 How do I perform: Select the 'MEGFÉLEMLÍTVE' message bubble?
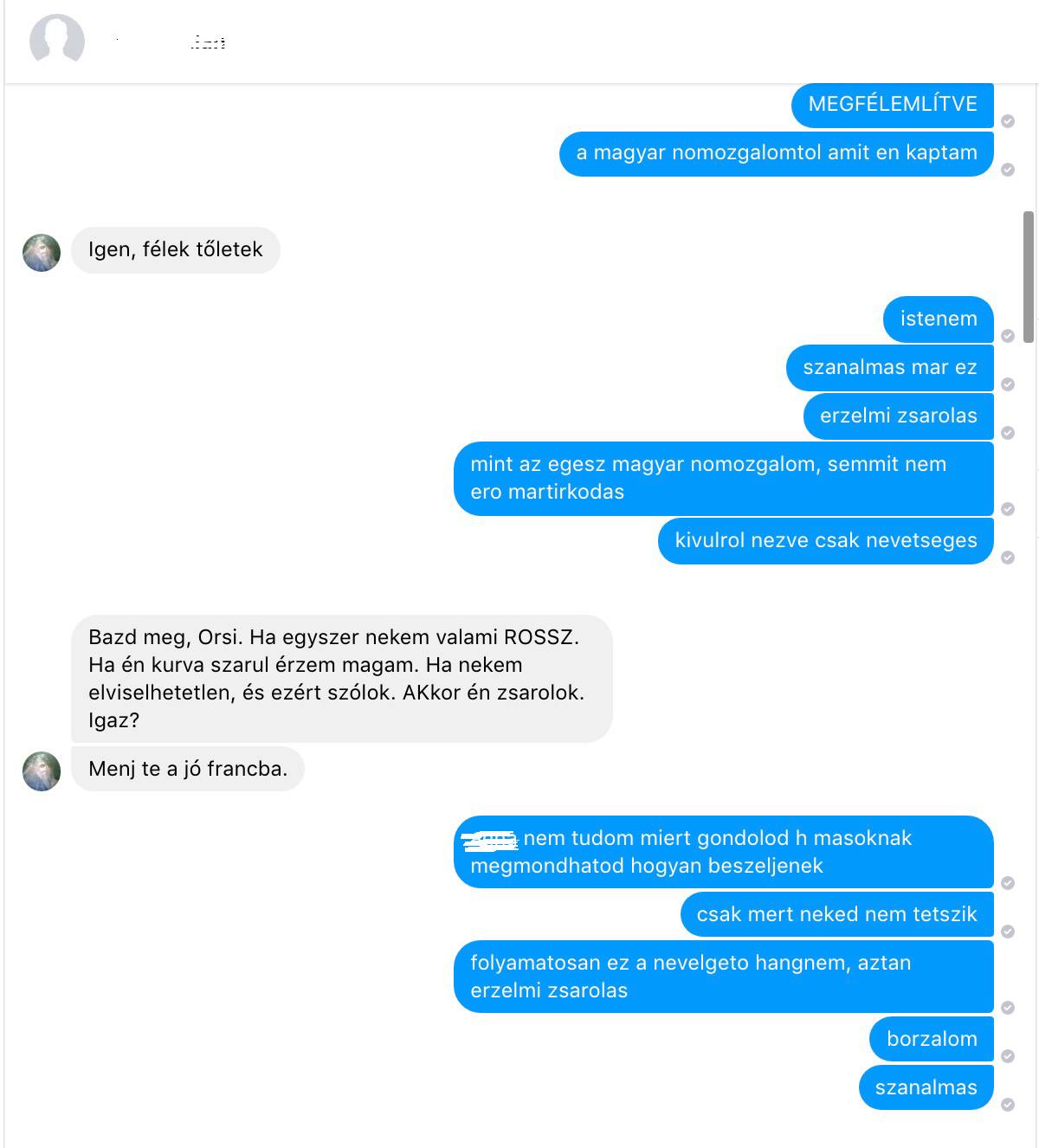(893, 105)
